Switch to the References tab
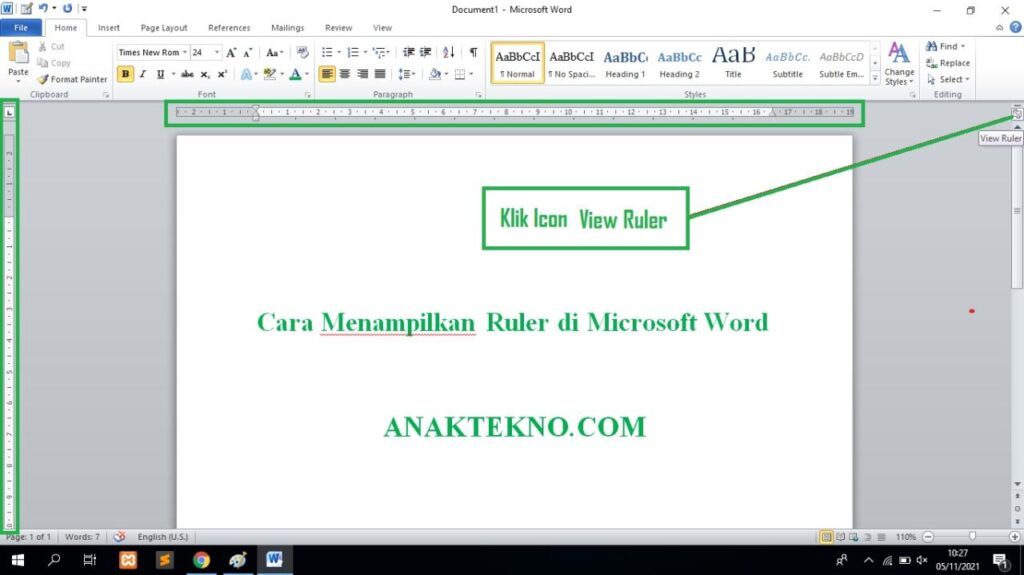 click(229, 27)
